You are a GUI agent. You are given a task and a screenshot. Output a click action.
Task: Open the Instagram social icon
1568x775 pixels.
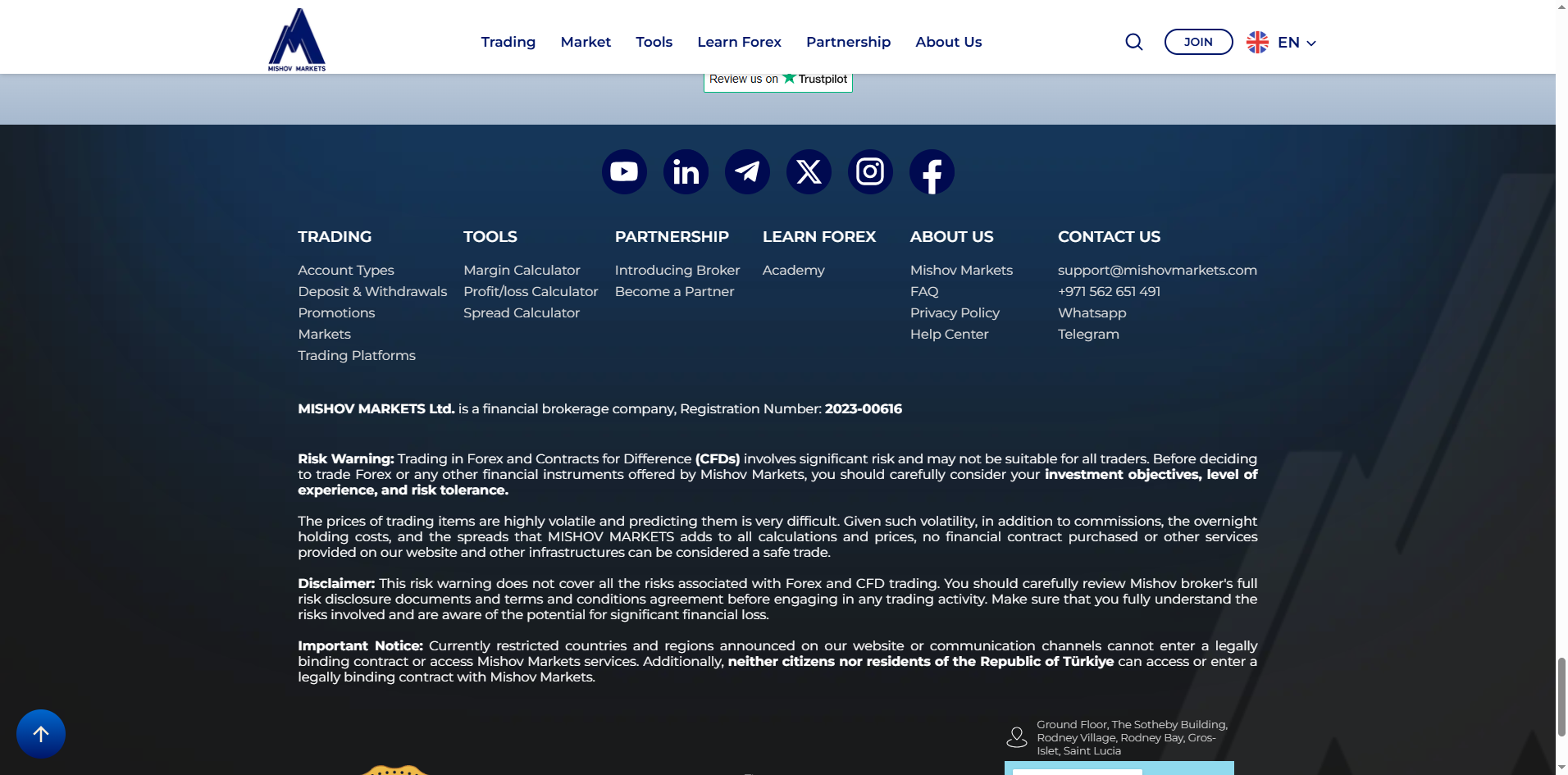[x=870, y=172]
